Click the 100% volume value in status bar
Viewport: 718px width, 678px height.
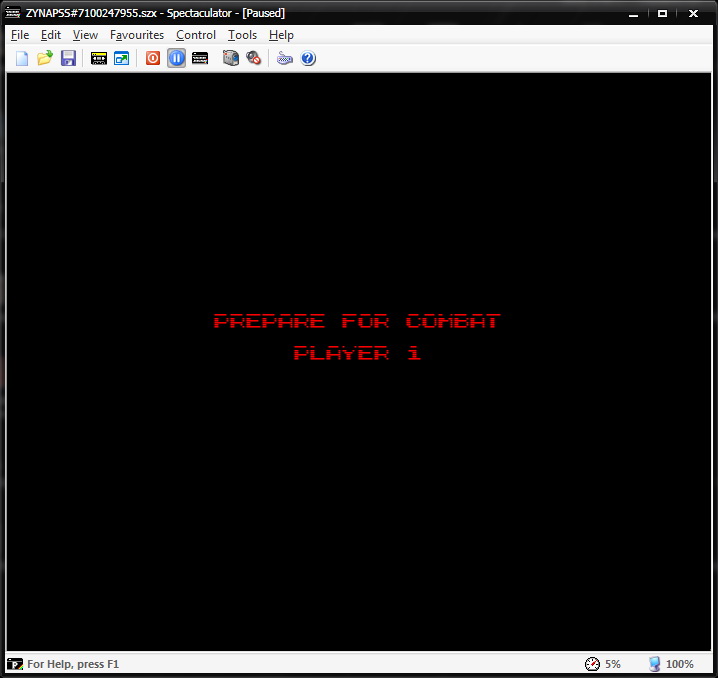coord(680,664)
